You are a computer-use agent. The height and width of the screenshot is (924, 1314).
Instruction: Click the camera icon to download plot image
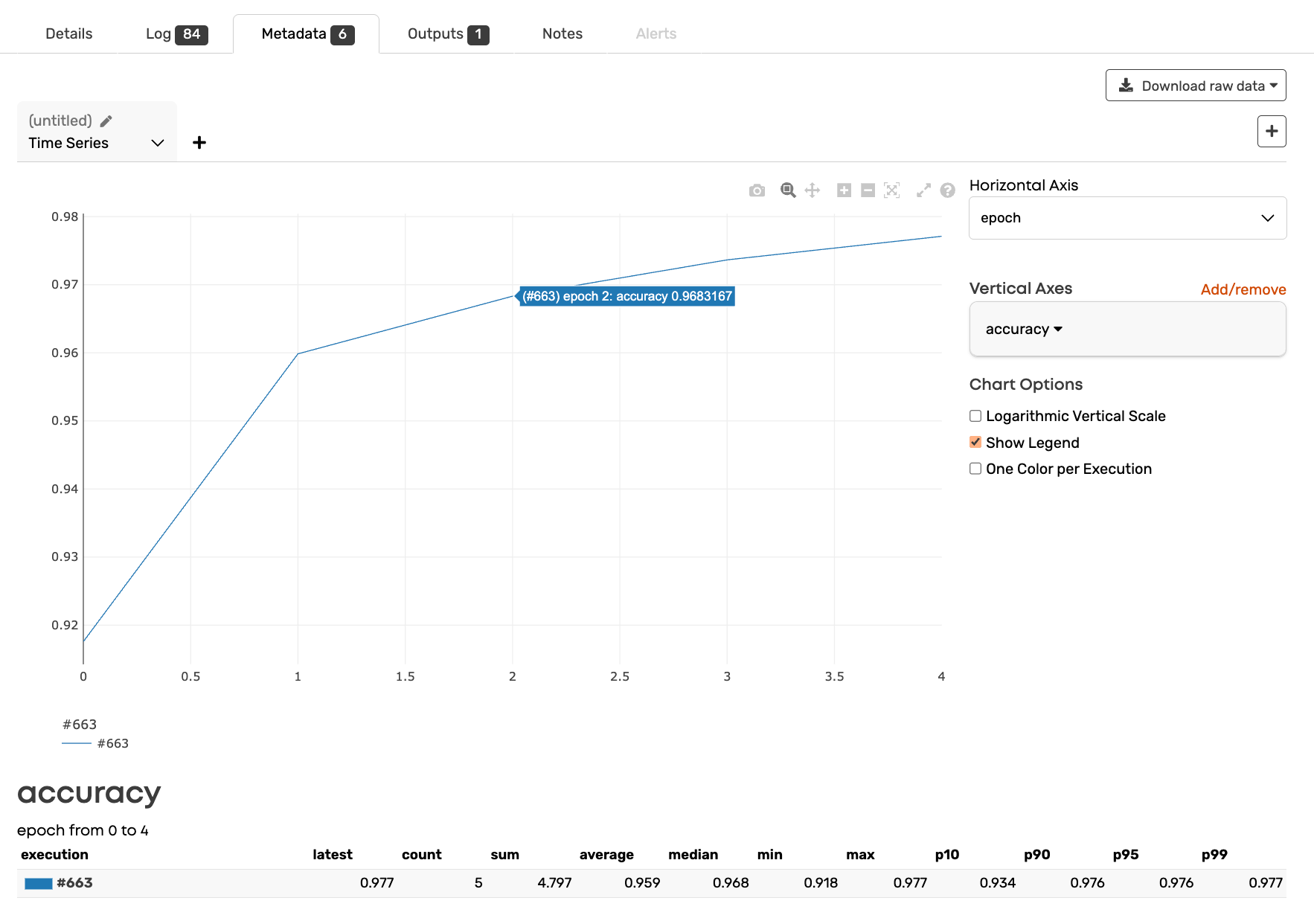pyautogui.click(x=757, y=190)
